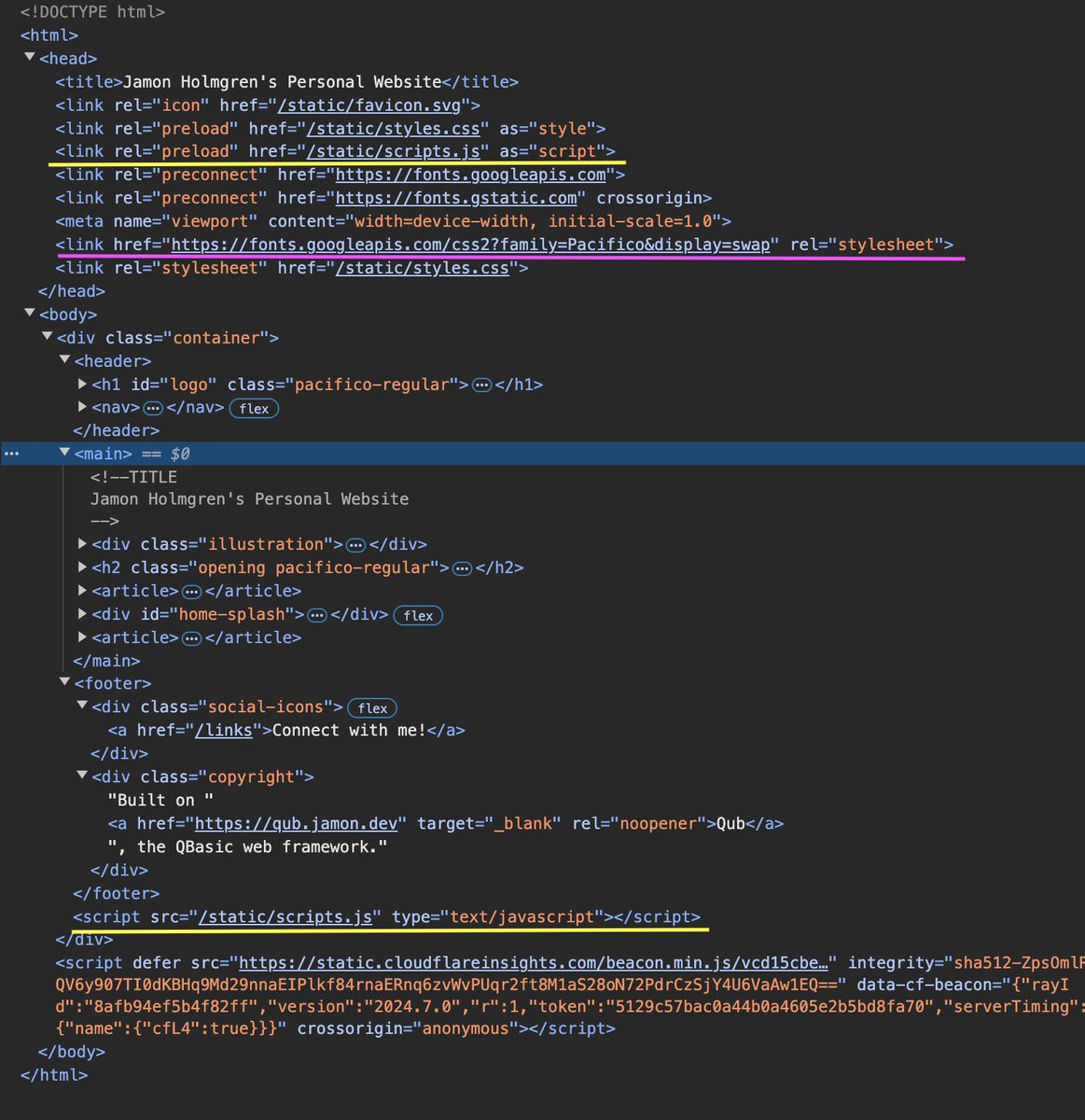This screenshot has height=1120, width=1085.
Task: Click the ellipsis badge inside the nav element
Action: 153,408
